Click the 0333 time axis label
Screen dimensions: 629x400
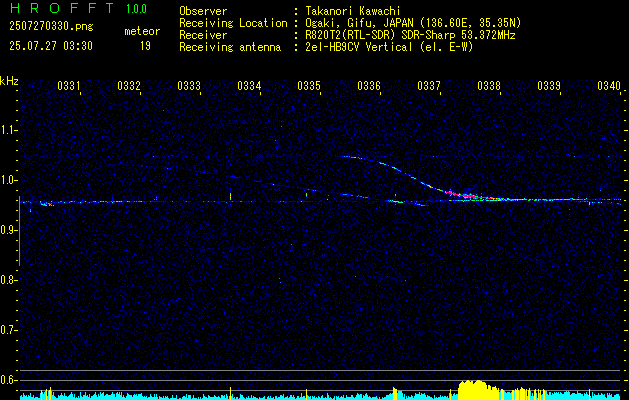(189, 85)
